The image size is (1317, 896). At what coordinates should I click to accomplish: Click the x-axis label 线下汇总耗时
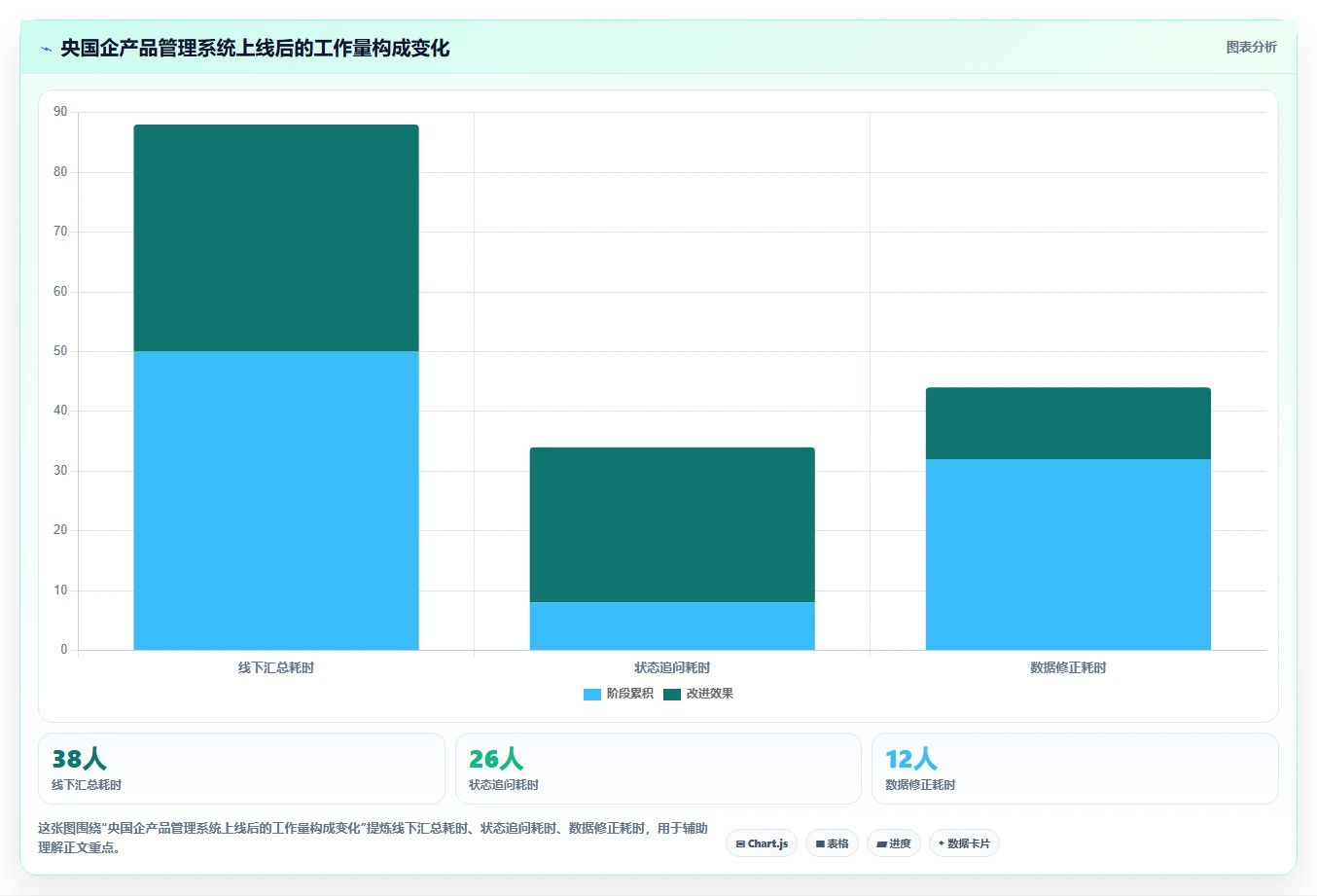[276, 667]
